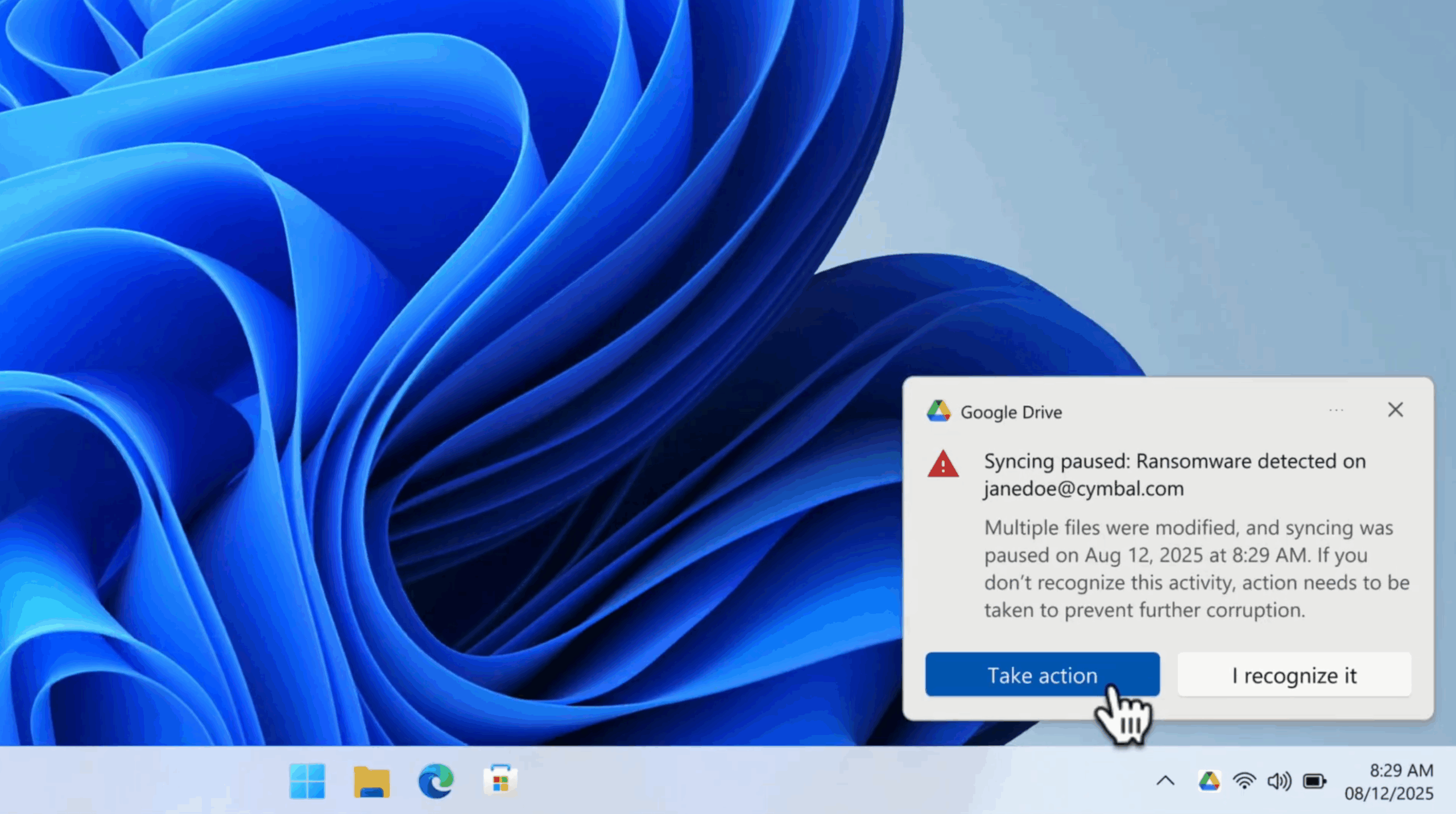1456x814 pixels.
Task: Open the Microsoft Store app
Action: [x=500, y=781]
